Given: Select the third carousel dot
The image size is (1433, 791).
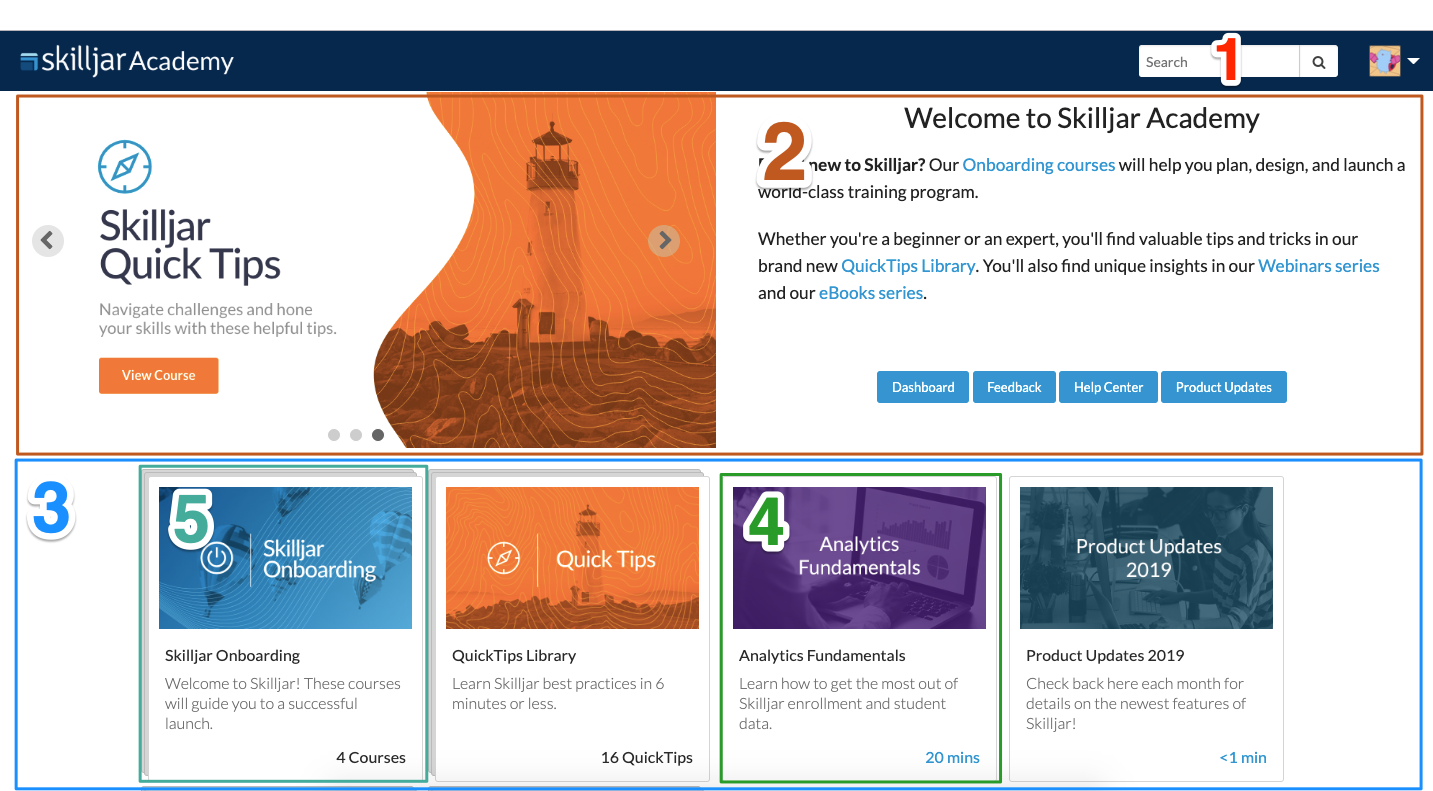Looking at the screenshot, I should click(x=378, y=435).
